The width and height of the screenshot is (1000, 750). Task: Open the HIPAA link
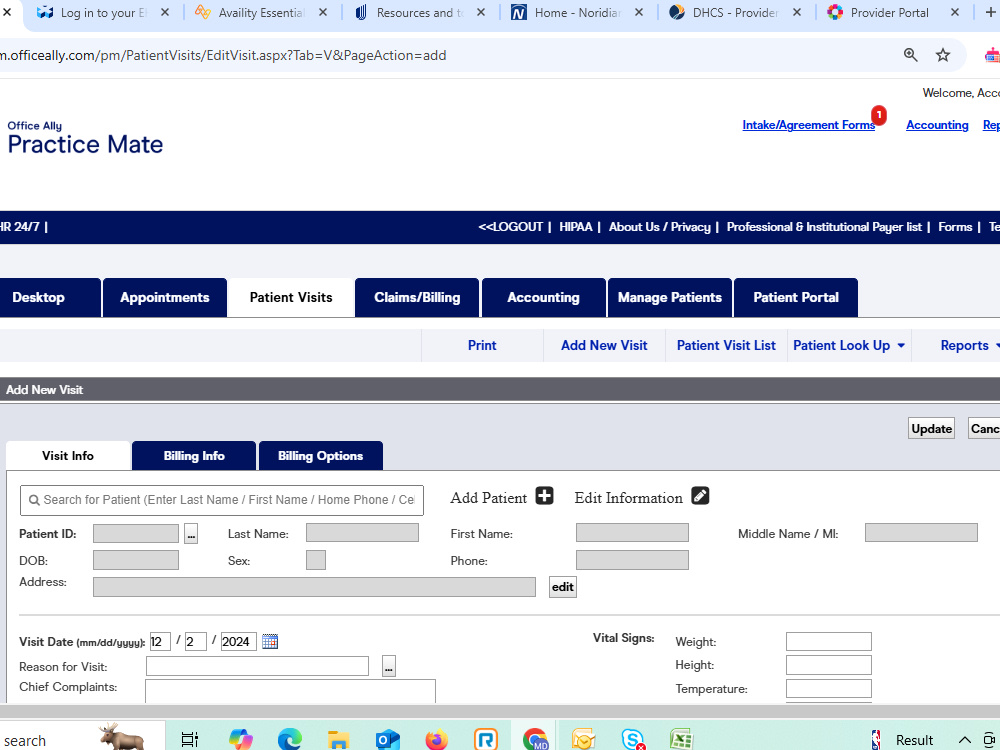576,227
